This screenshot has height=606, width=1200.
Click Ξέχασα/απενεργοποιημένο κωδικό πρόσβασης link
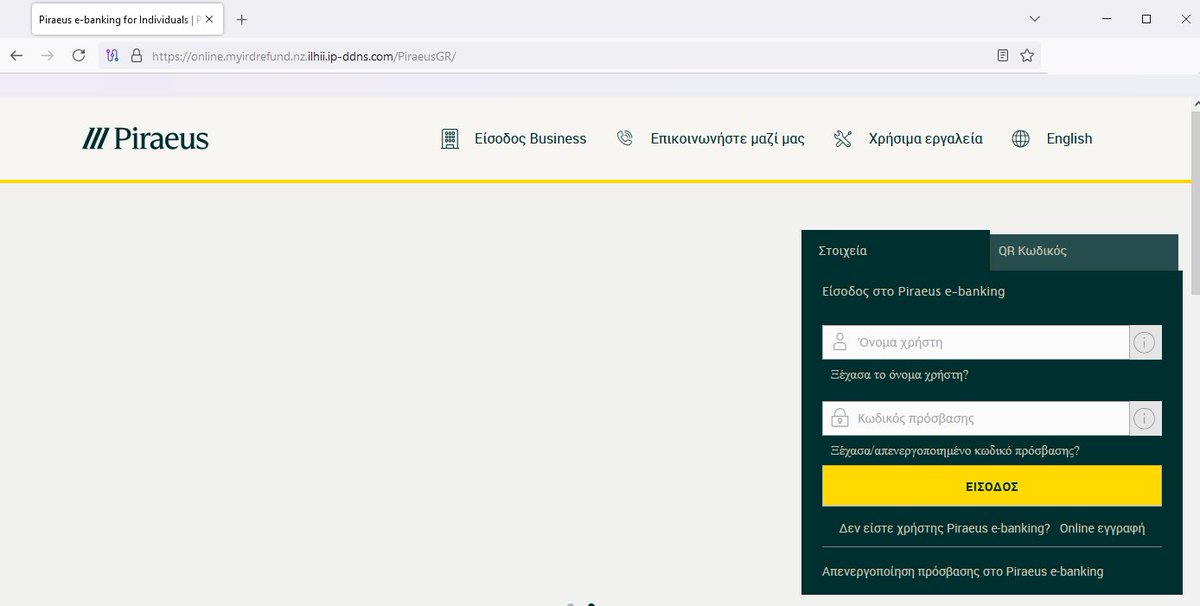(955, 451)
